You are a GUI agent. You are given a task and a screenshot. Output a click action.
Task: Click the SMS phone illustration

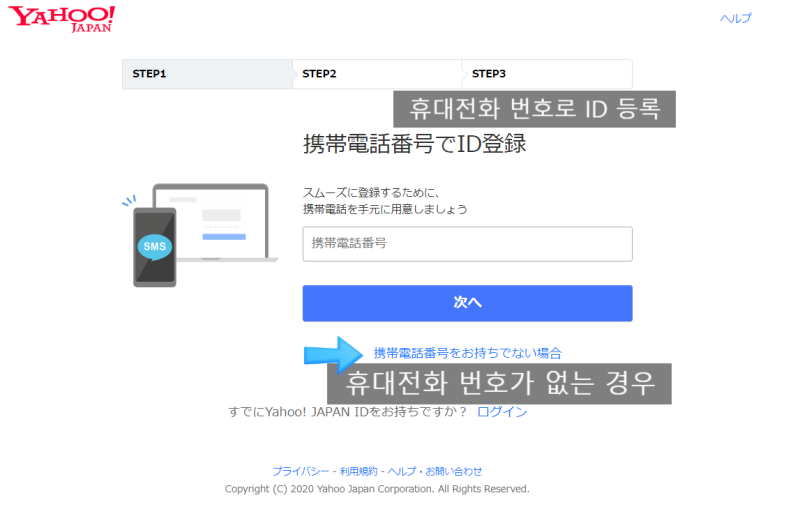coord(155,247)
